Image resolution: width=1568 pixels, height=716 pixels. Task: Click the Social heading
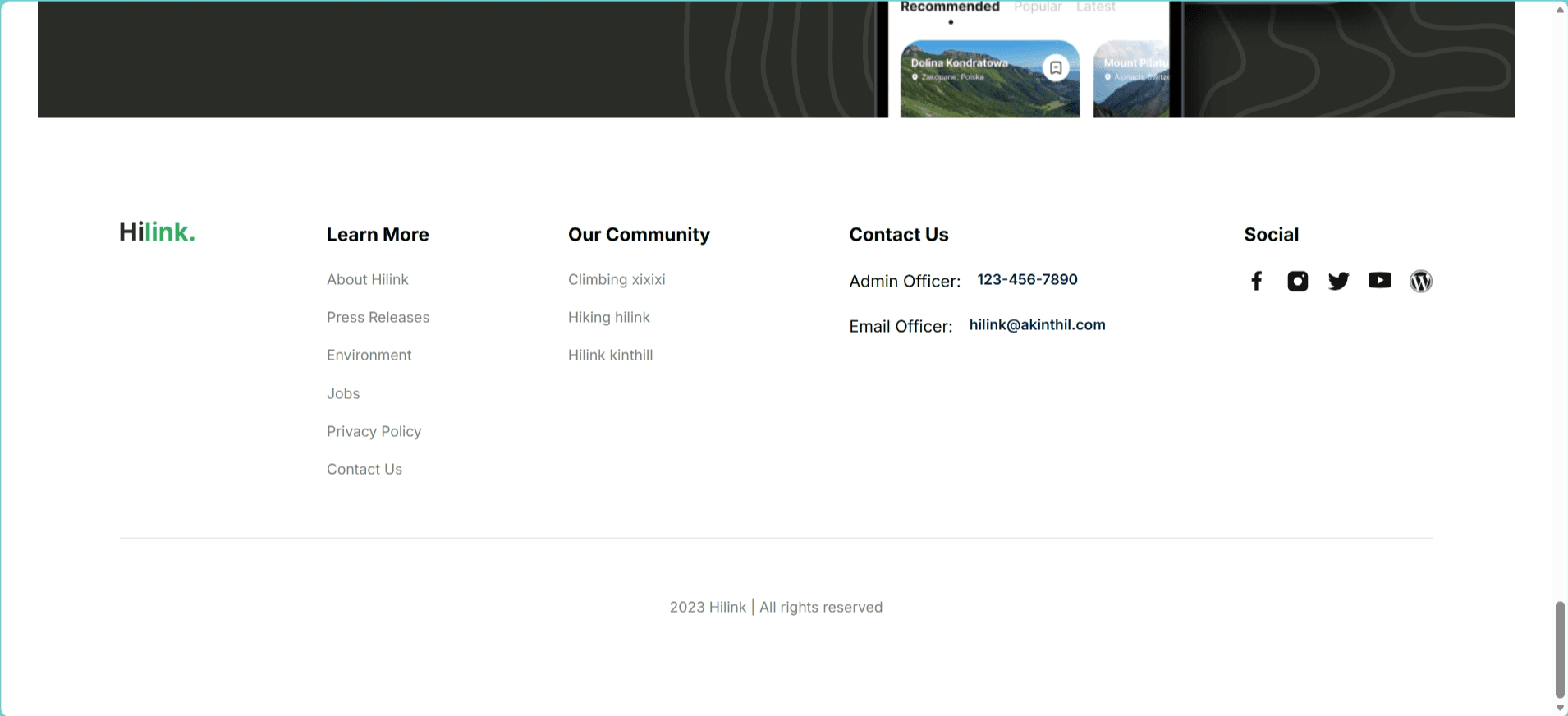coord(1272,234)
